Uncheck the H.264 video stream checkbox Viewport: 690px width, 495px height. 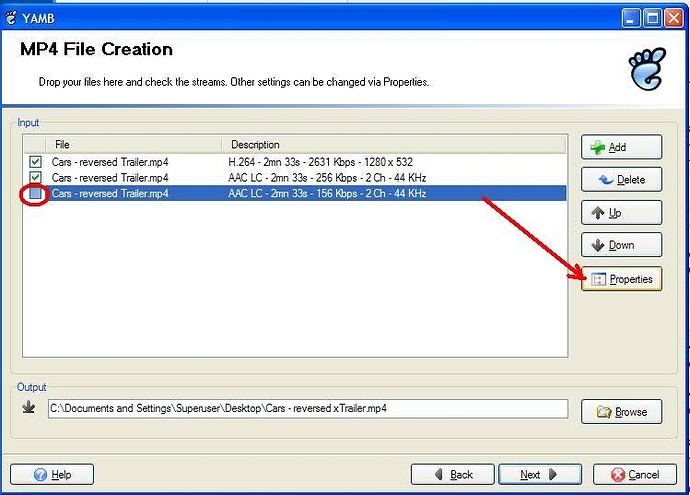(35, 162)
